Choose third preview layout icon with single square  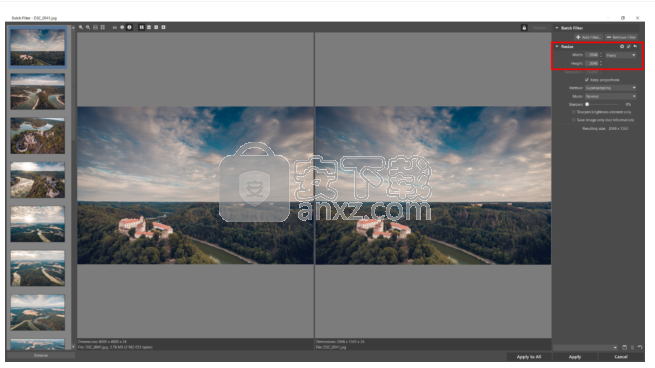pyautogui.click(x=156, y=27)
